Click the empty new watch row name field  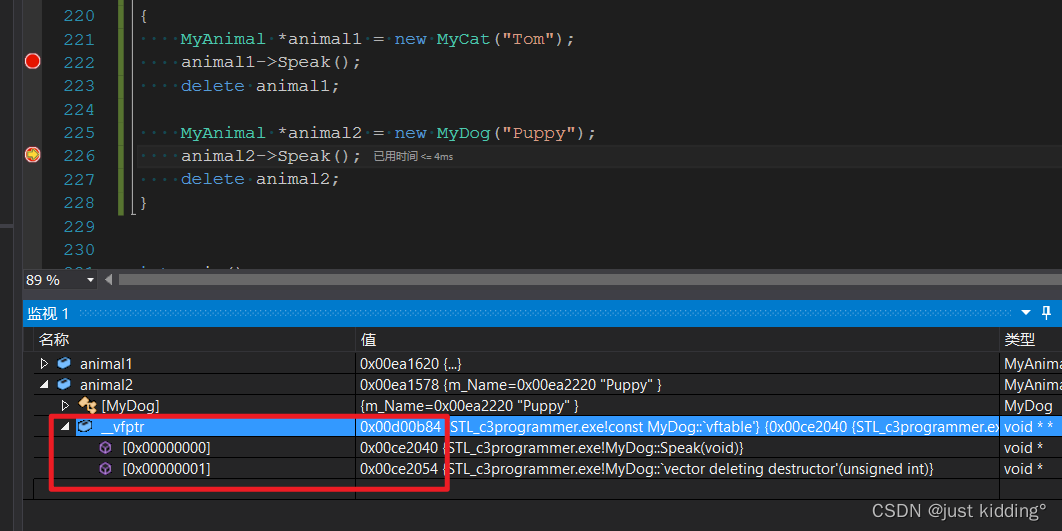click(x=194, y=489)
